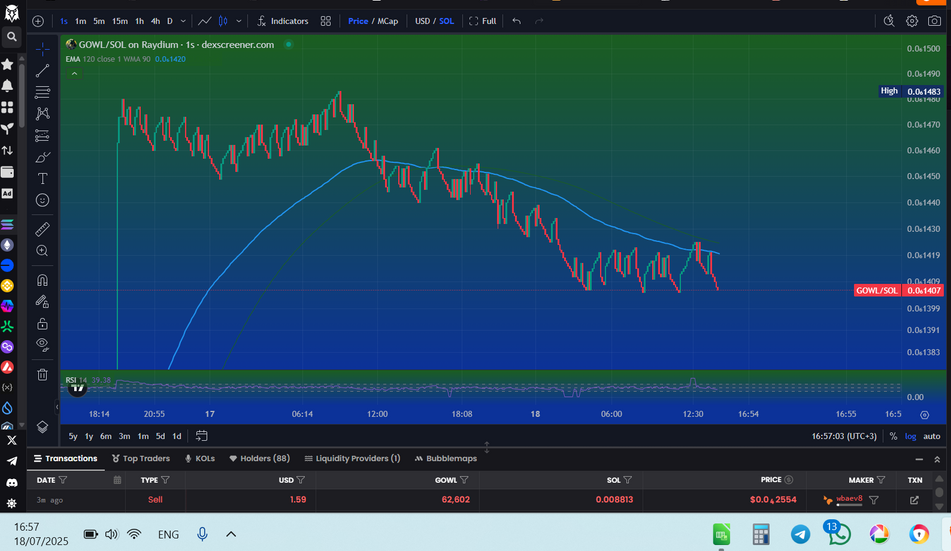Select the brush drawing tool
The image size is (951, 551).
tap(42, 157)
